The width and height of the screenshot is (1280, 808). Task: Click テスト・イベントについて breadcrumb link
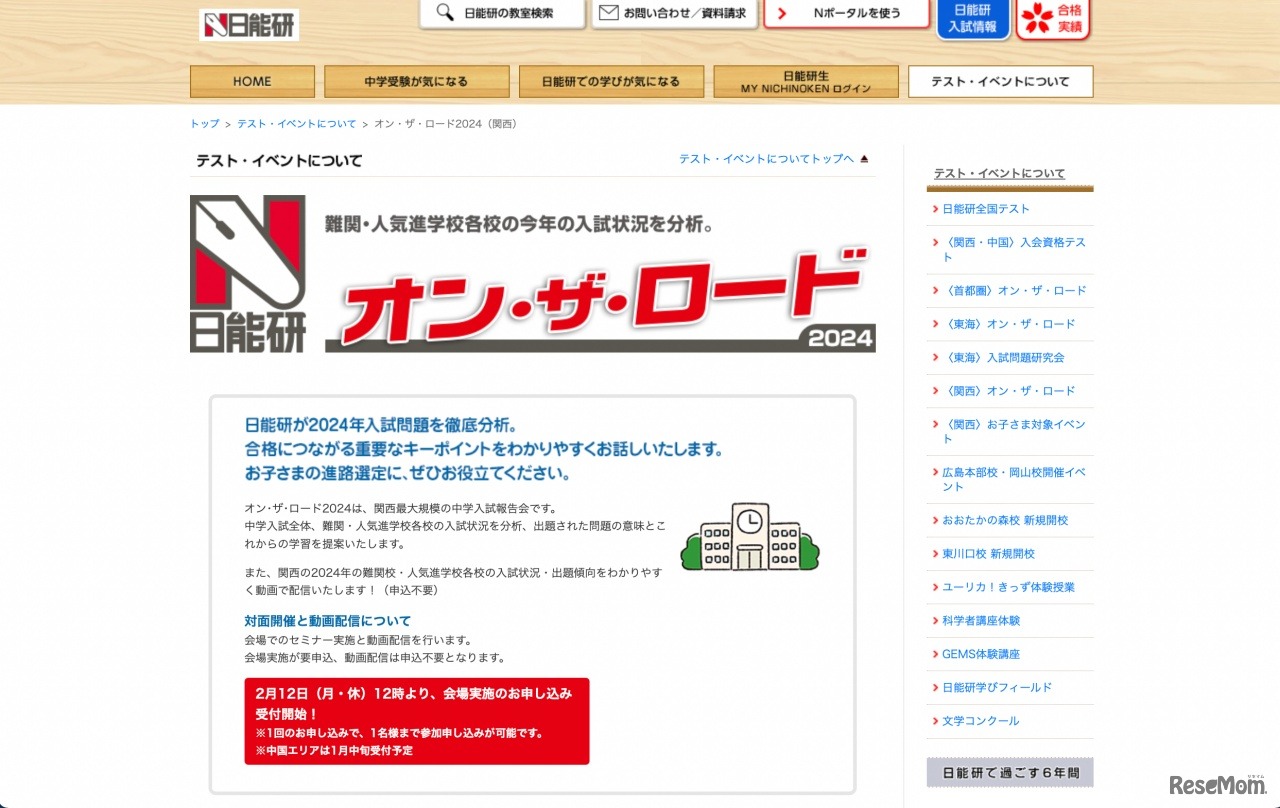coord(297,124)
